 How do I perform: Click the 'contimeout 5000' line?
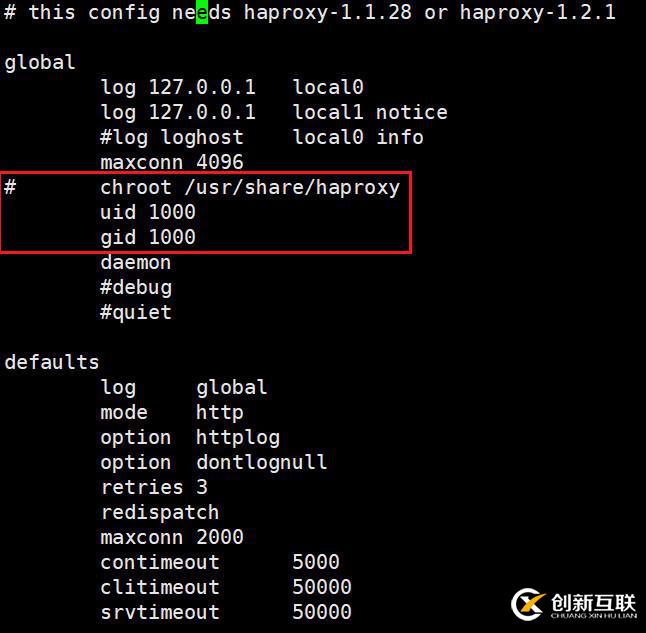(220, 563)
